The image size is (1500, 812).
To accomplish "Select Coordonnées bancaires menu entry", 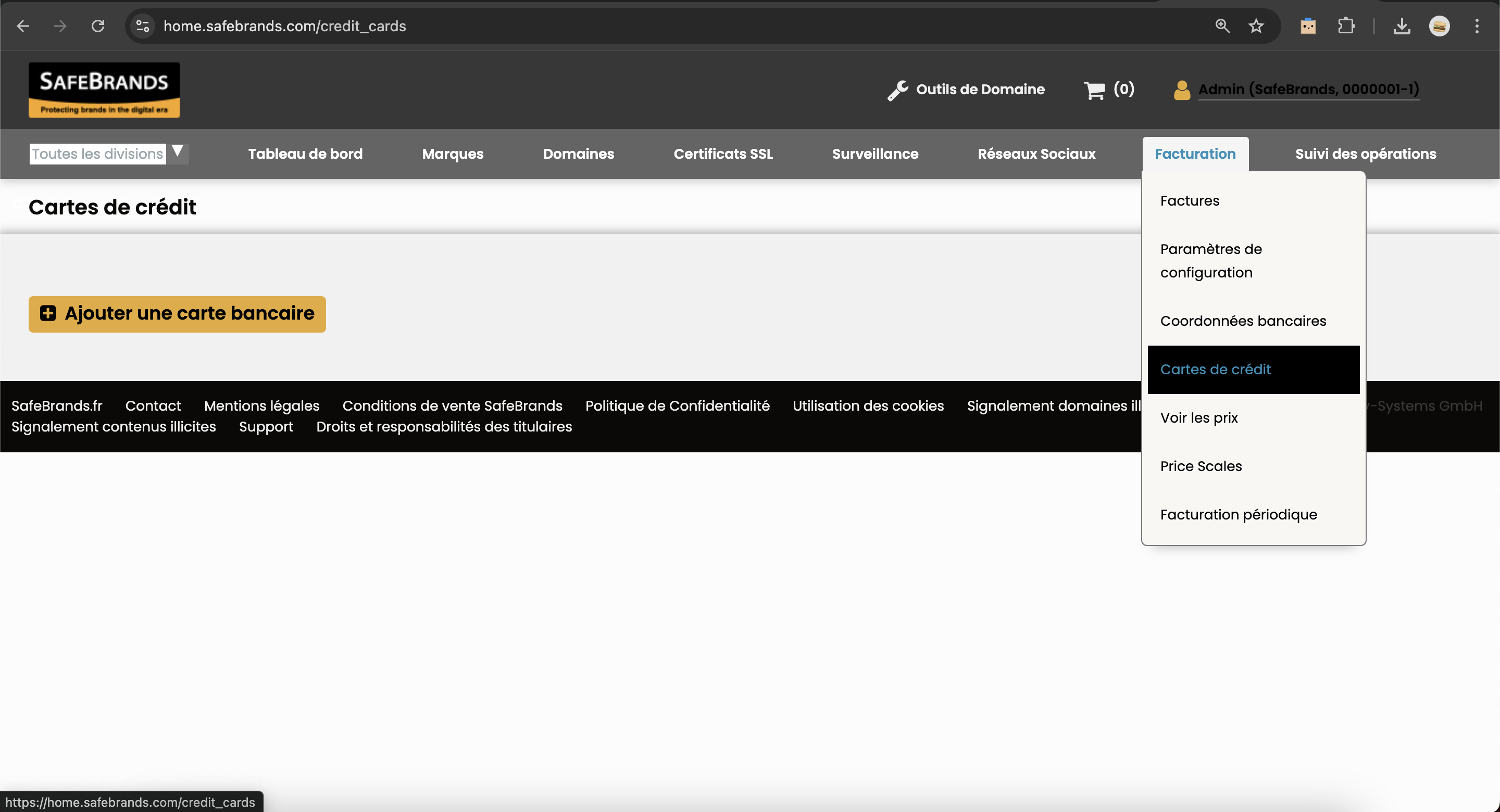I will pos(1253,321).
